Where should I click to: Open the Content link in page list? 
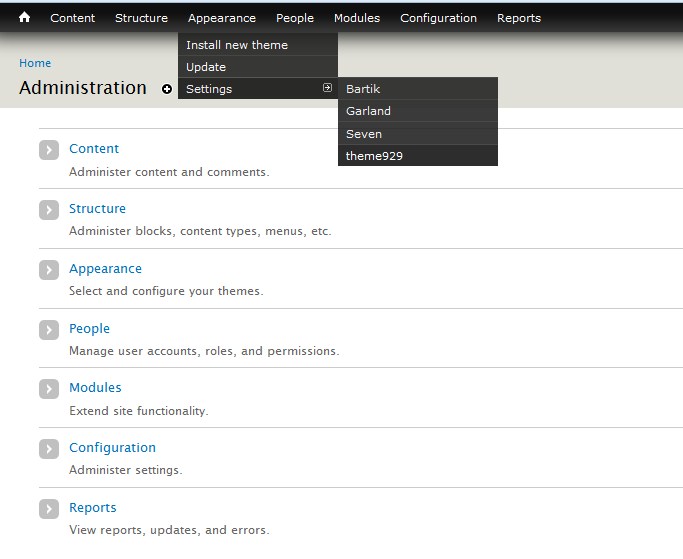(x=94, y=149)
